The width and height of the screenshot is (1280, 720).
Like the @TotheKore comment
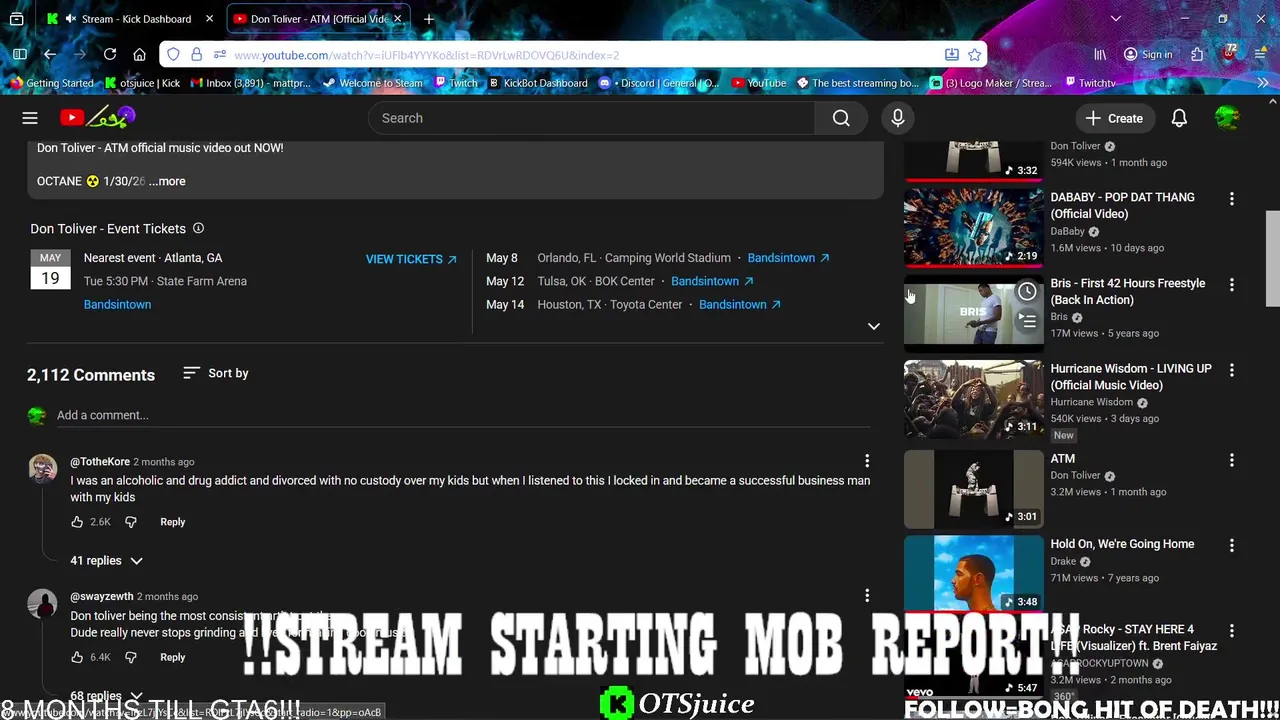pyautogui.click(x=77, y=522)
